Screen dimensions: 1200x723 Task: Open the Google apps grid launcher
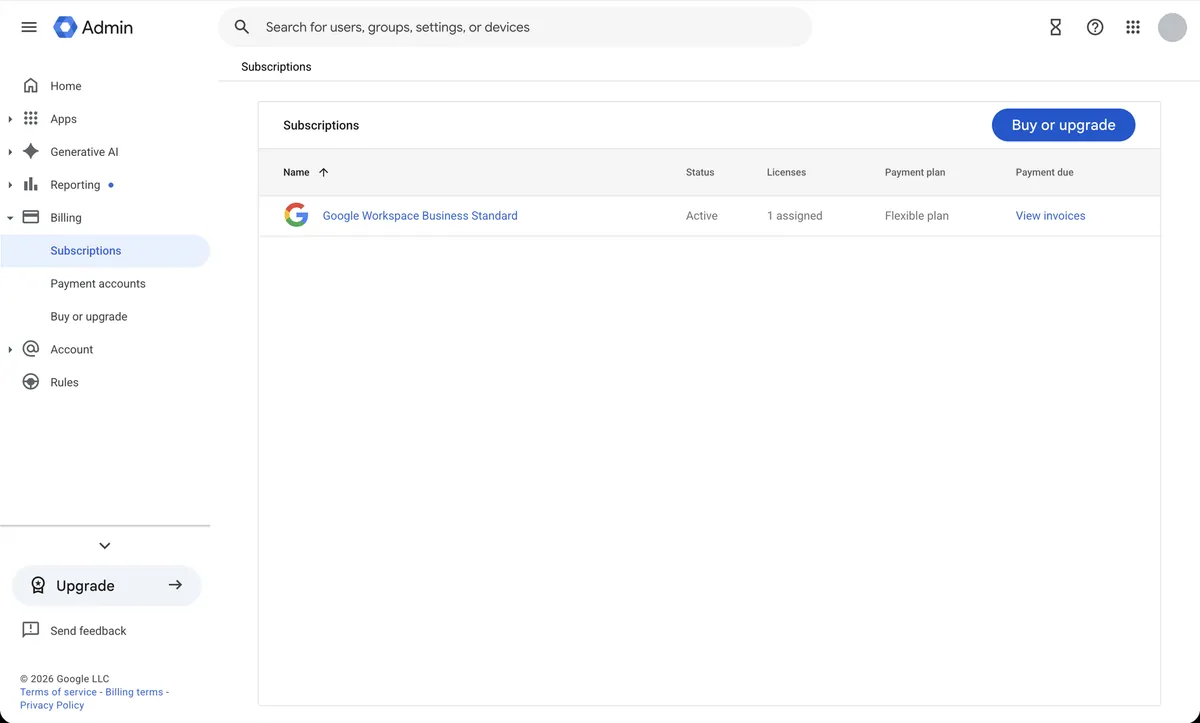[x=1133, y=27]
